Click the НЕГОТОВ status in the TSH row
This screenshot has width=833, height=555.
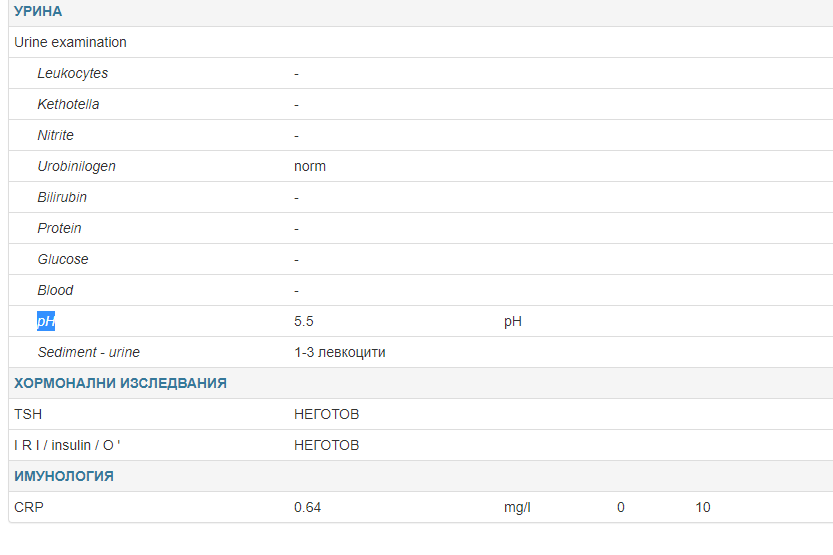click(x=326, y=414)
